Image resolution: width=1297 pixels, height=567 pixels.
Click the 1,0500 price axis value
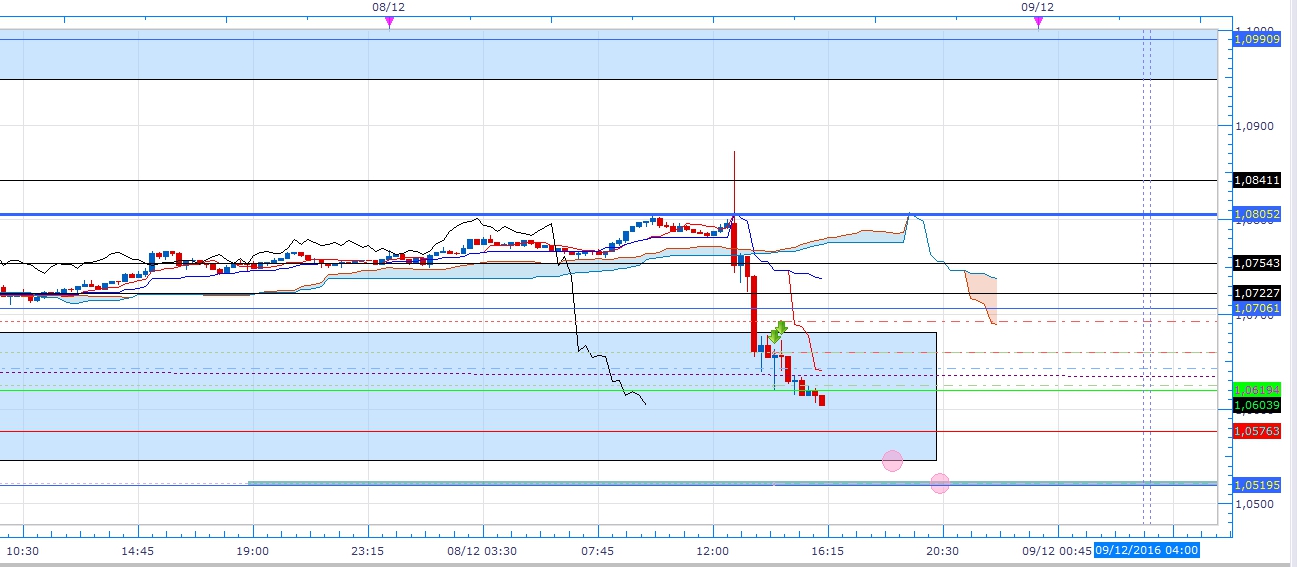click(1255, 504)
